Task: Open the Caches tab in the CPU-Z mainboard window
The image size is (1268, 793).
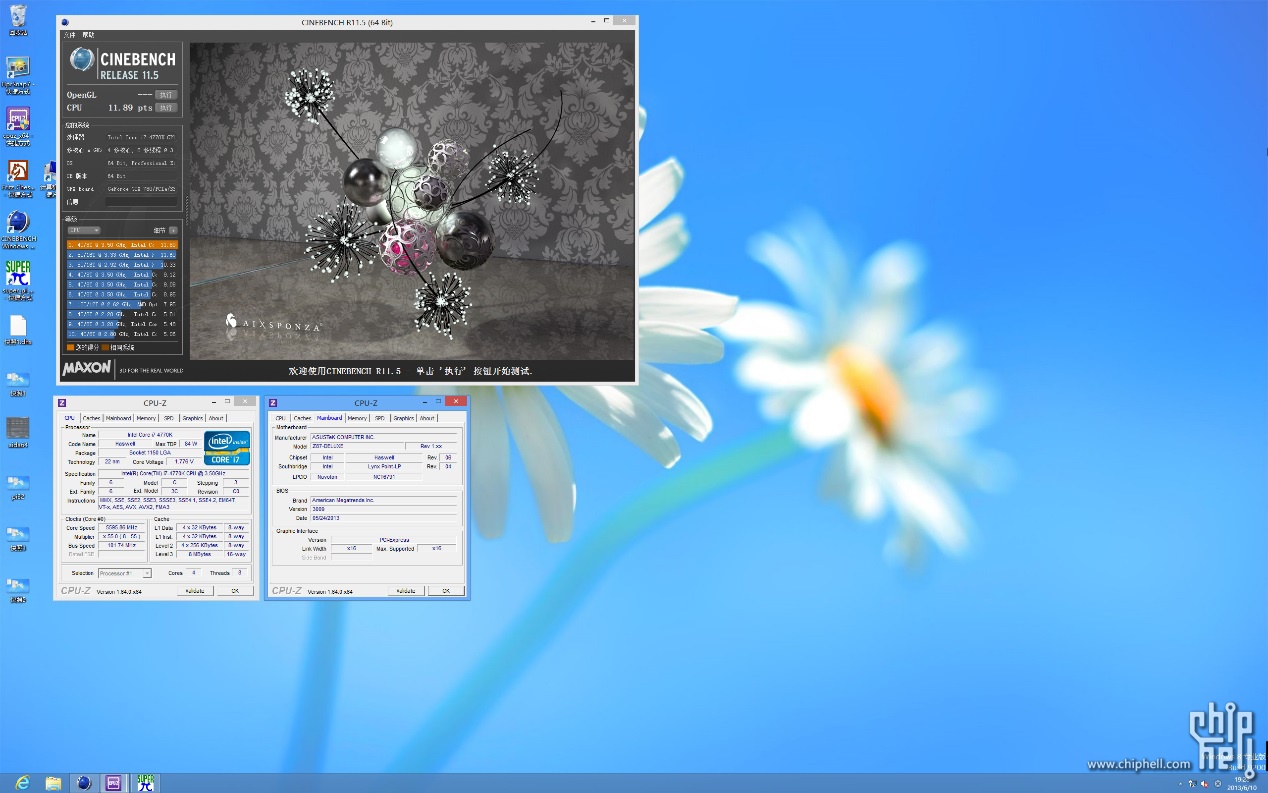Action: [x=302, y=418]
